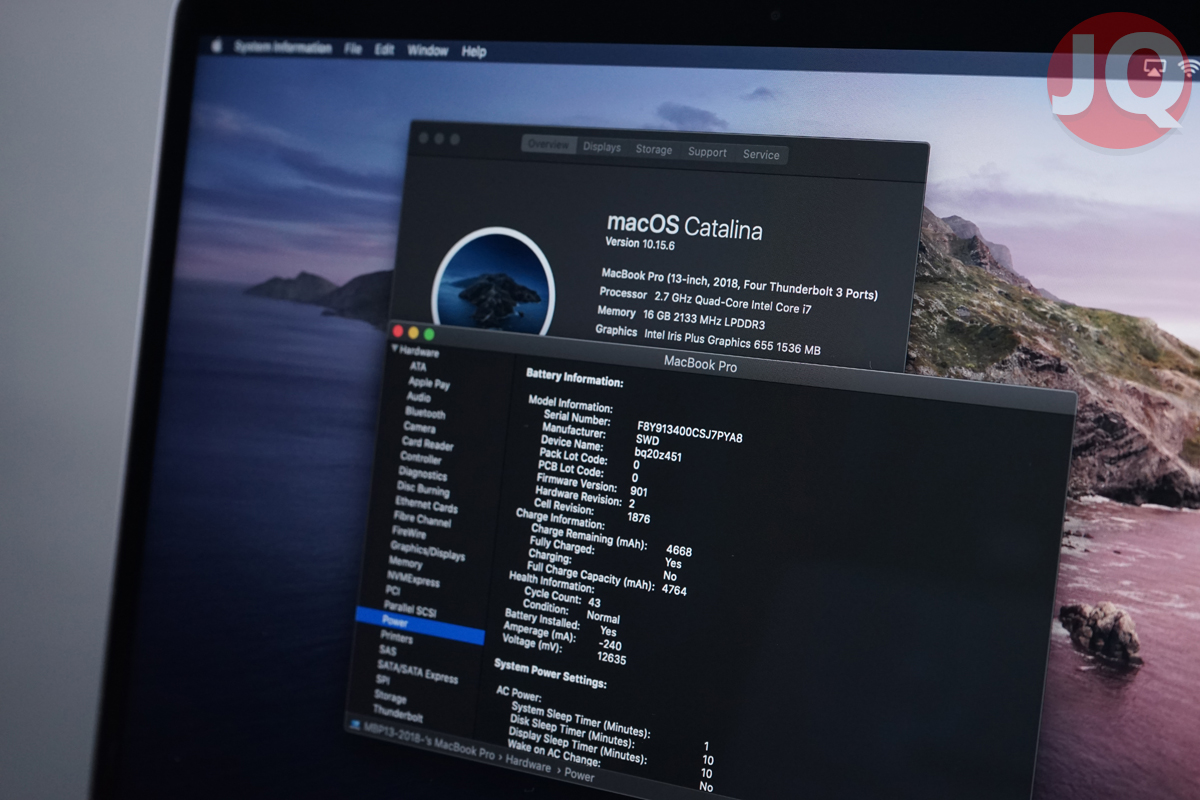Select Diagnostics in the sidebar
1200x800 pixels.
pyautogui.click(x=423, y=473)
